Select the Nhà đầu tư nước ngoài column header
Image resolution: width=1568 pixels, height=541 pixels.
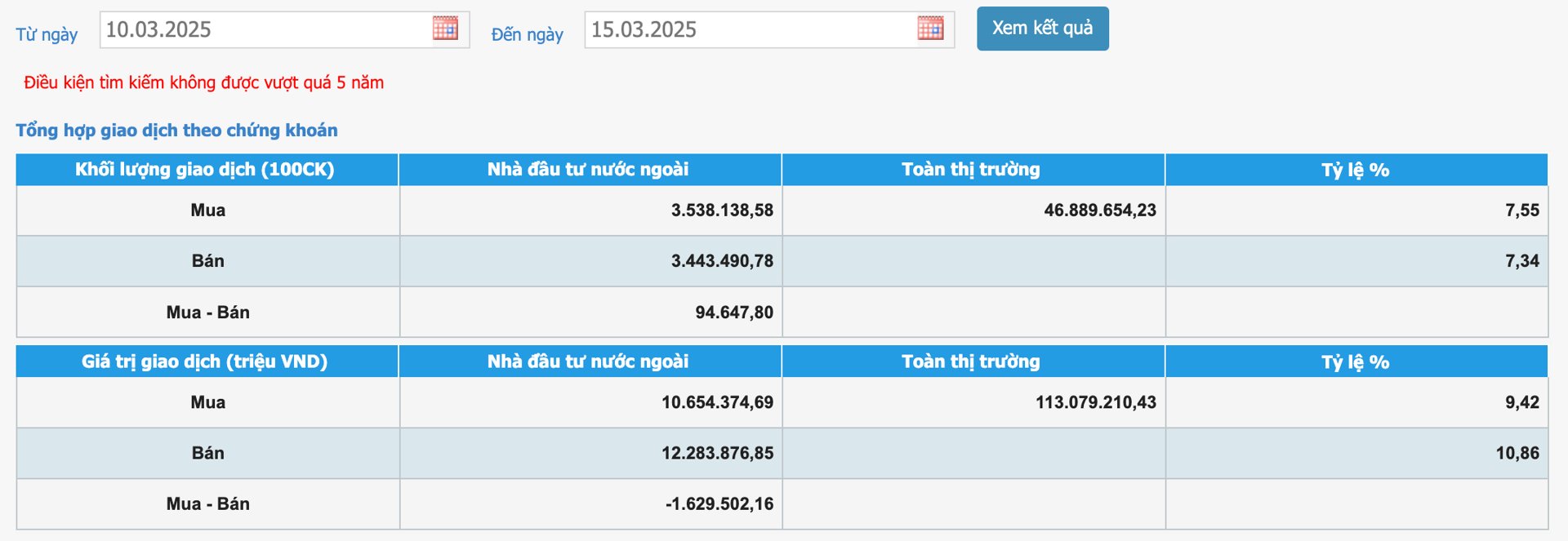pyautogui.click(x=590, y=171)
